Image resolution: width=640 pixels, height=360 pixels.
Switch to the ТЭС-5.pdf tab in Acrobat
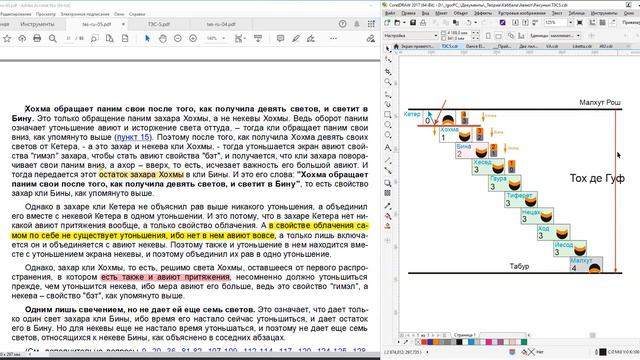[x=158, y=24]
